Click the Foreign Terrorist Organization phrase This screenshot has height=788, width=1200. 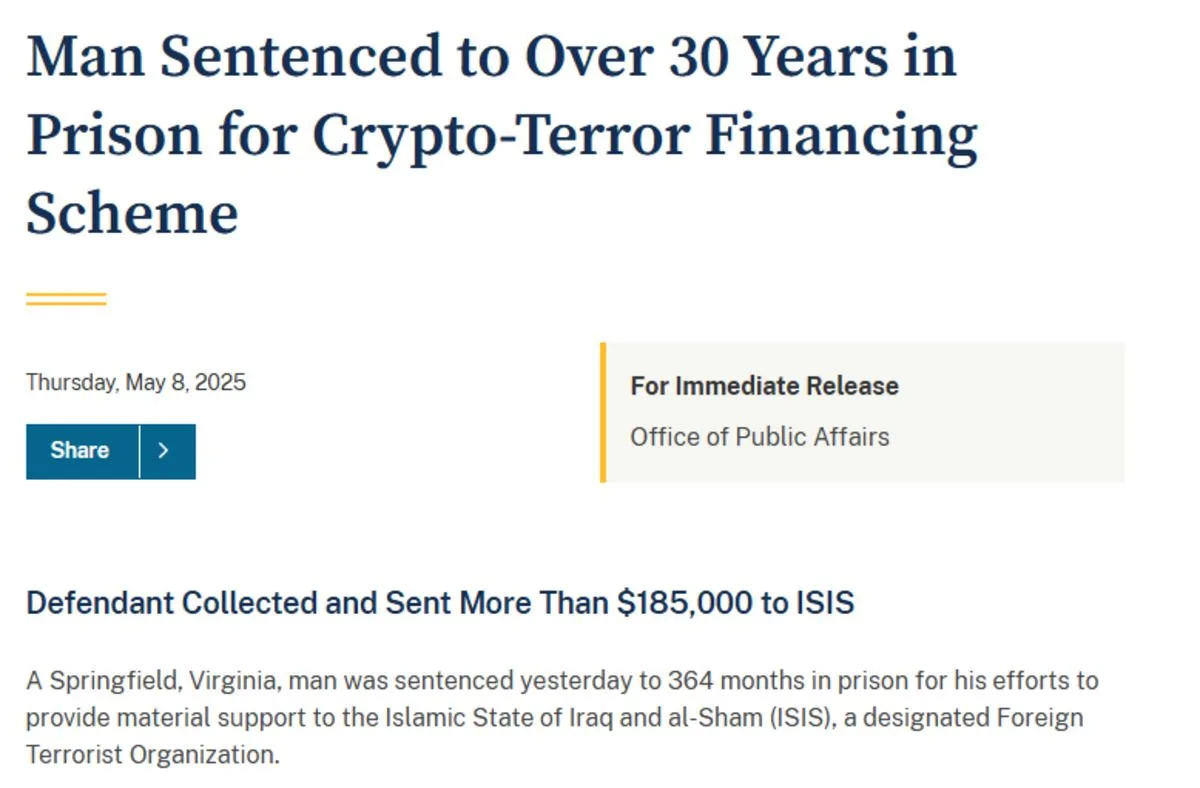point(555,735)
